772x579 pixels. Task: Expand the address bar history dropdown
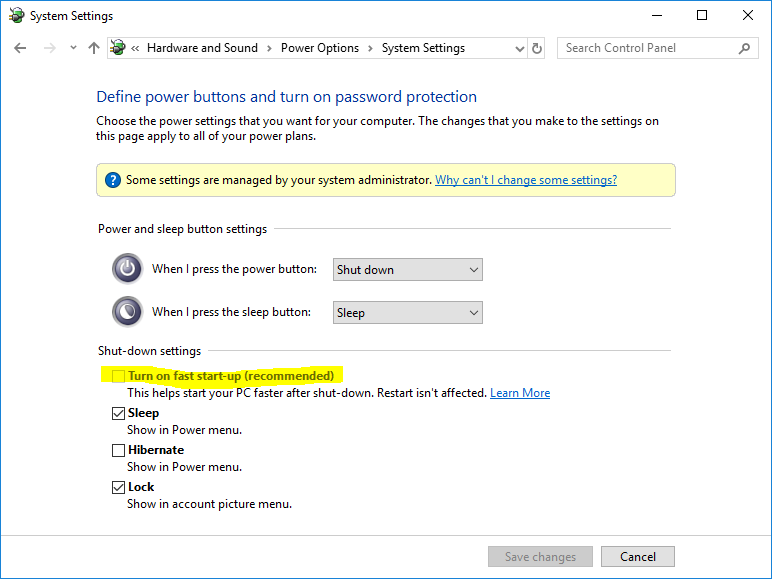(519, 48)
